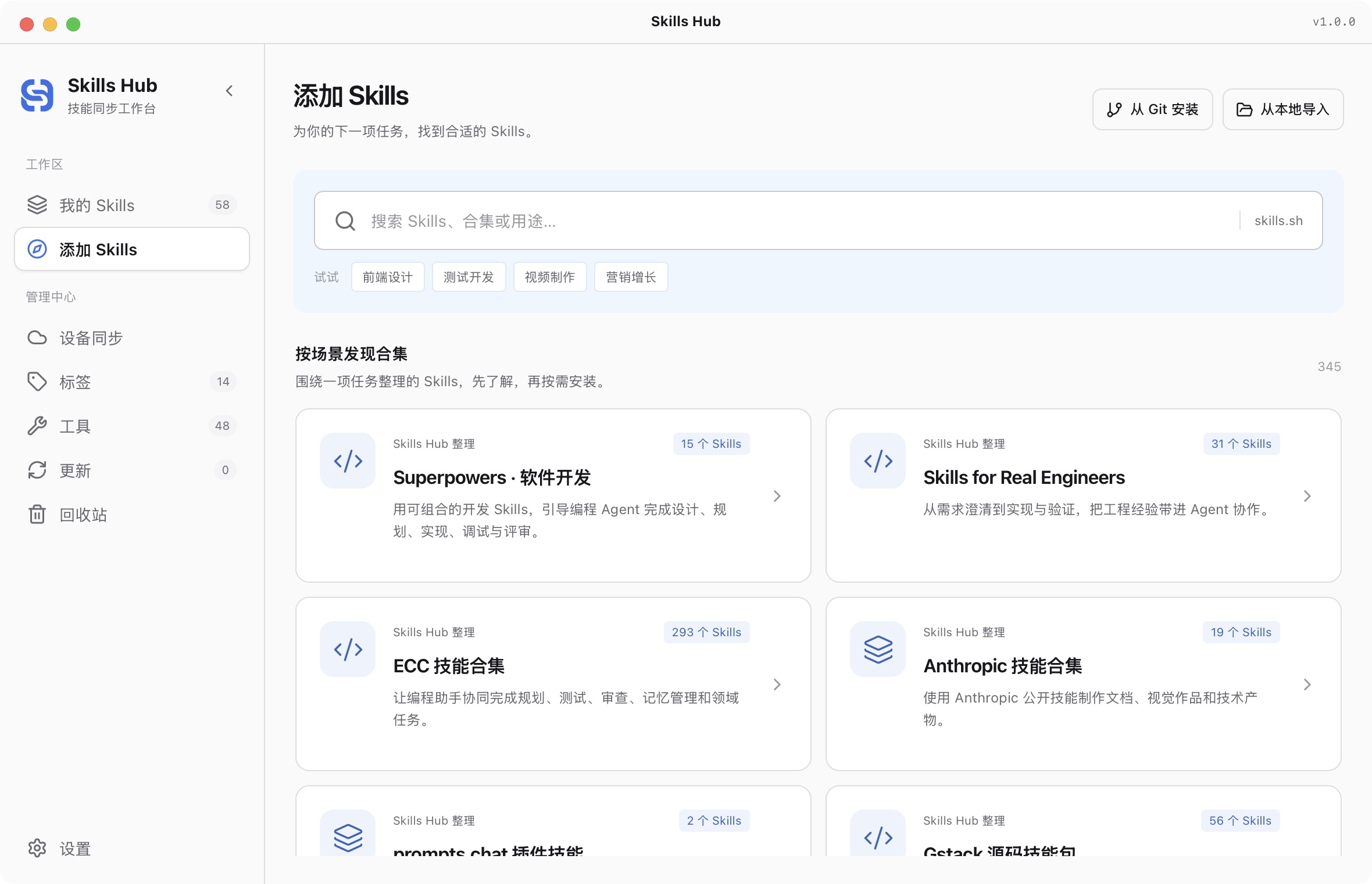Click 从本地导入 button
Image resolution: width=1372 pixels, height=884 pixels.
1282,109
